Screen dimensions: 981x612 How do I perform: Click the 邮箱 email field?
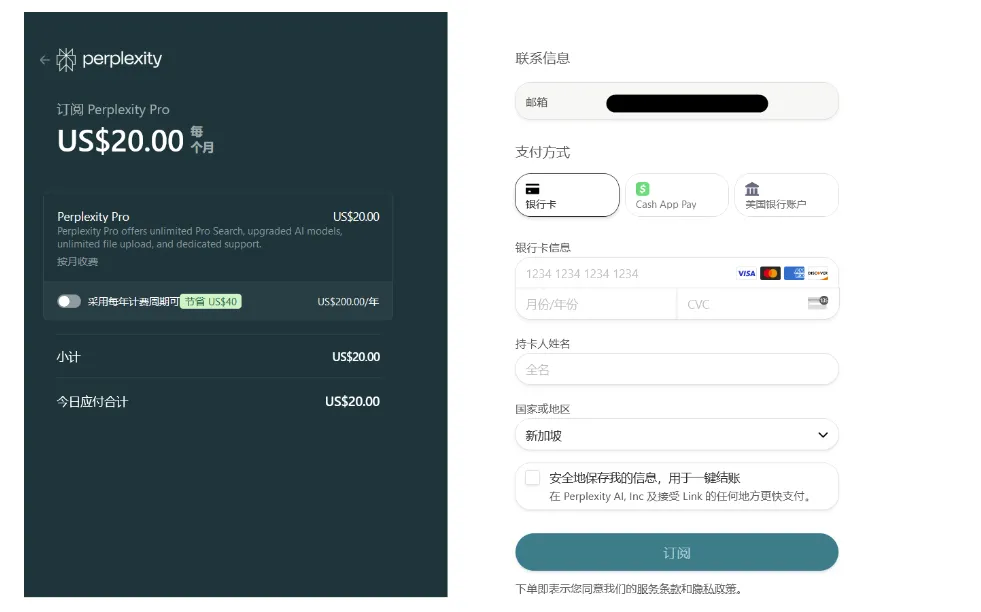(677, 101)
